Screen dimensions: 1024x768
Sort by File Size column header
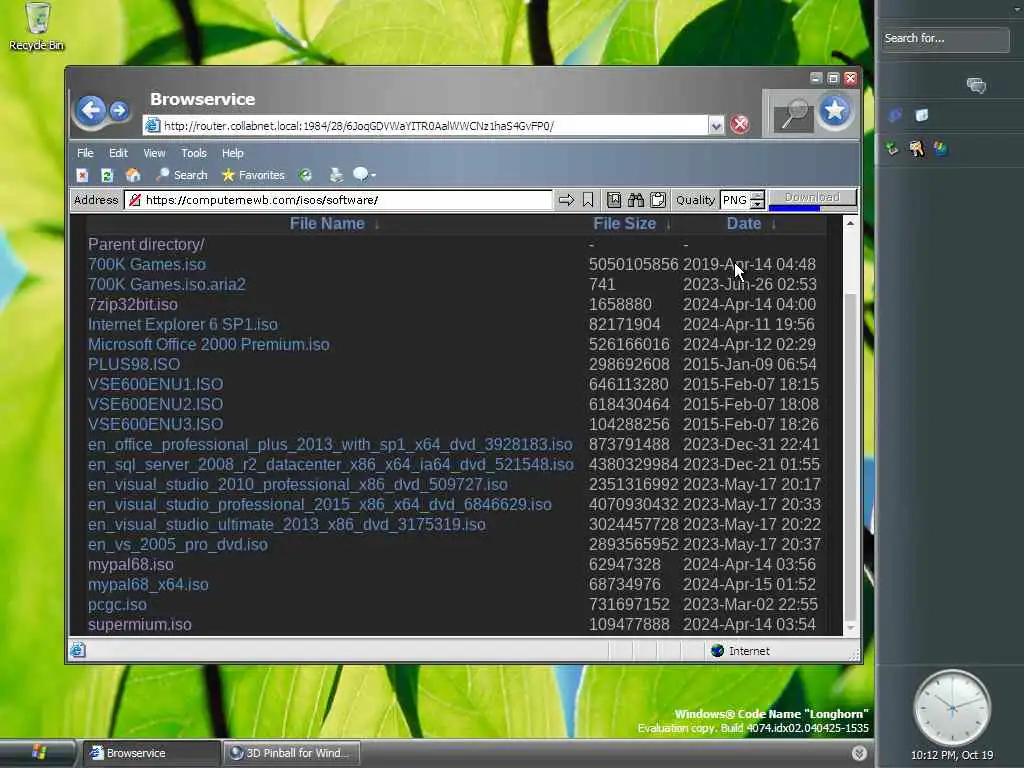(x=624, y=223)
